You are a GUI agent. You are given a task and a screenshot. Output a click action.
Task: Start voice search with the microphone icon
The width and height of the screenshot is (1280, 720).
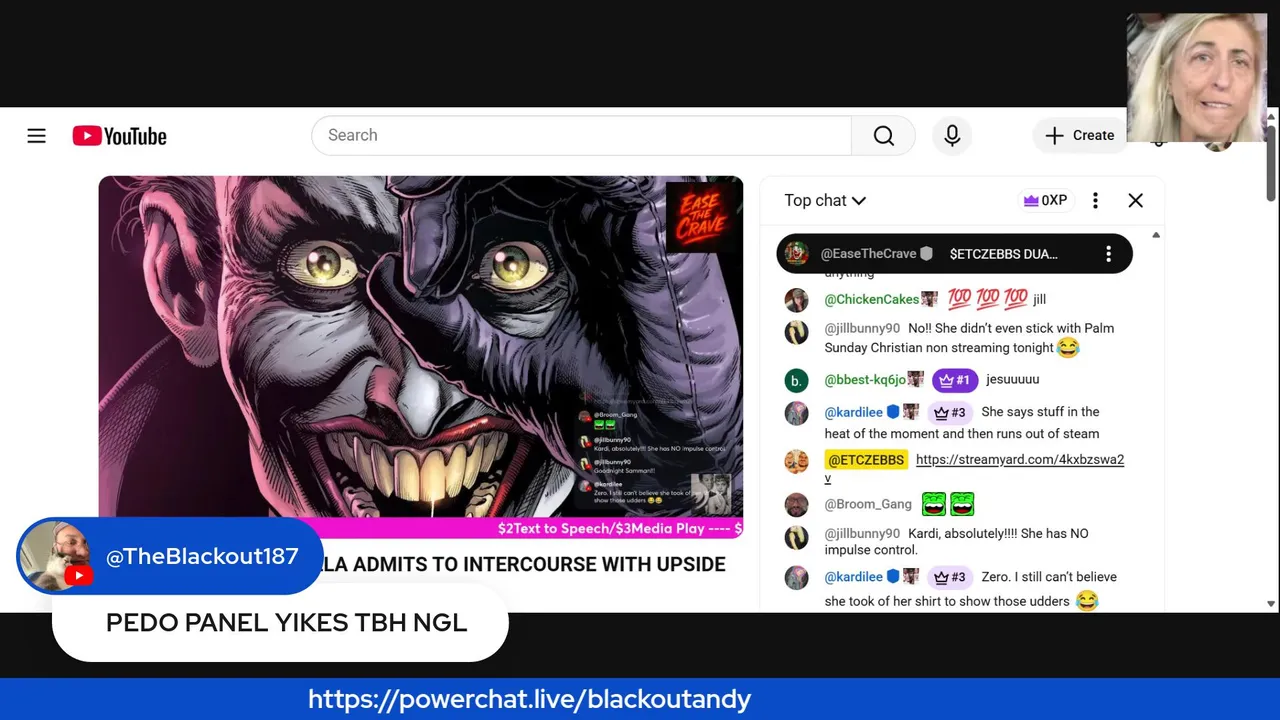(952, 136)
